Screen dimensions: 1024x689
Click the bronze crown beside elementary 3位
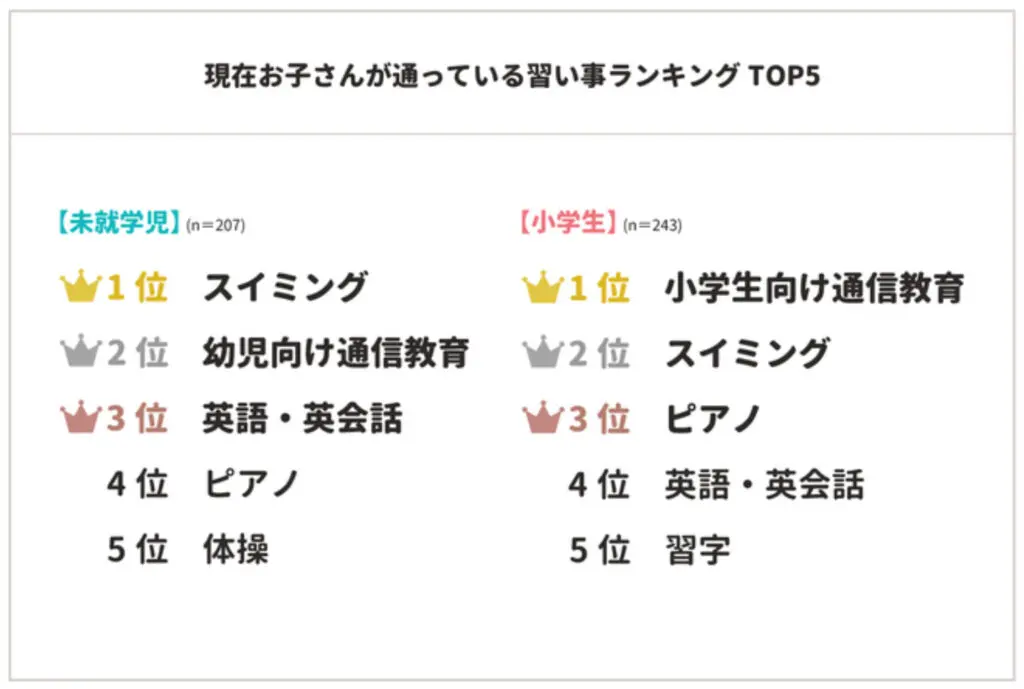(x=541, y=419)
